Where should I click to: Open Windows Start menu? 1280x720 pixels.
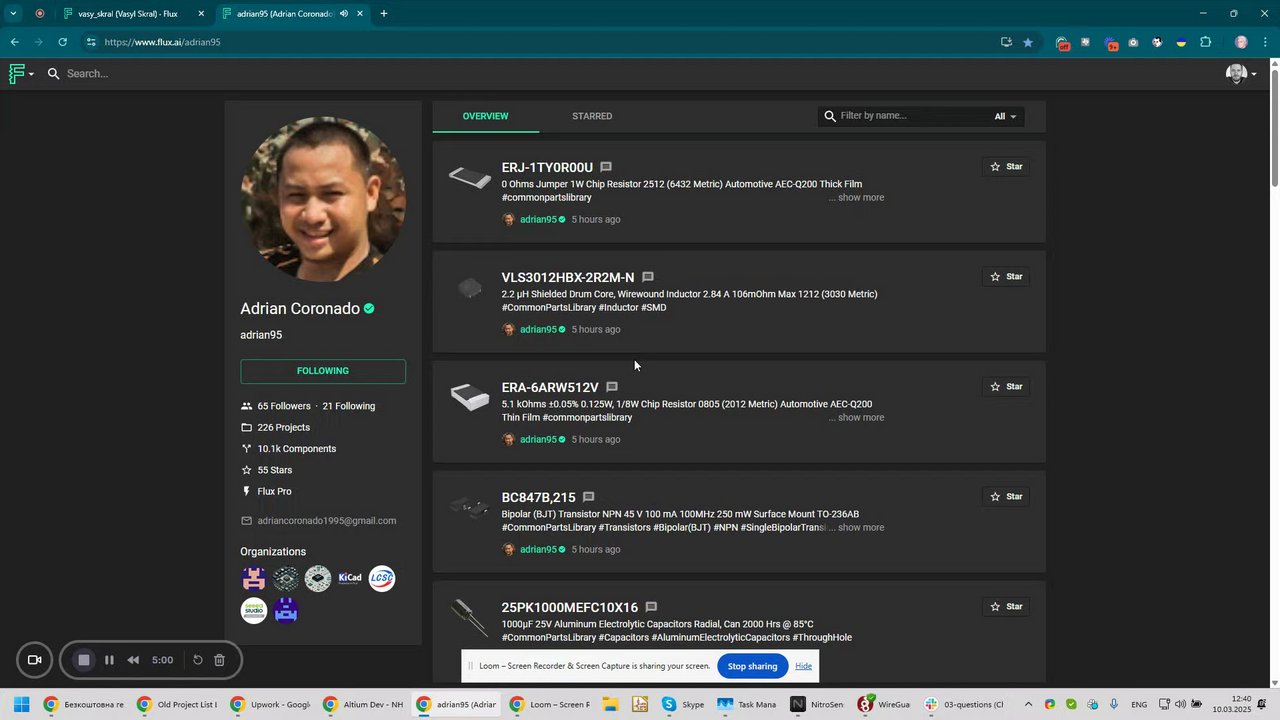21,705
